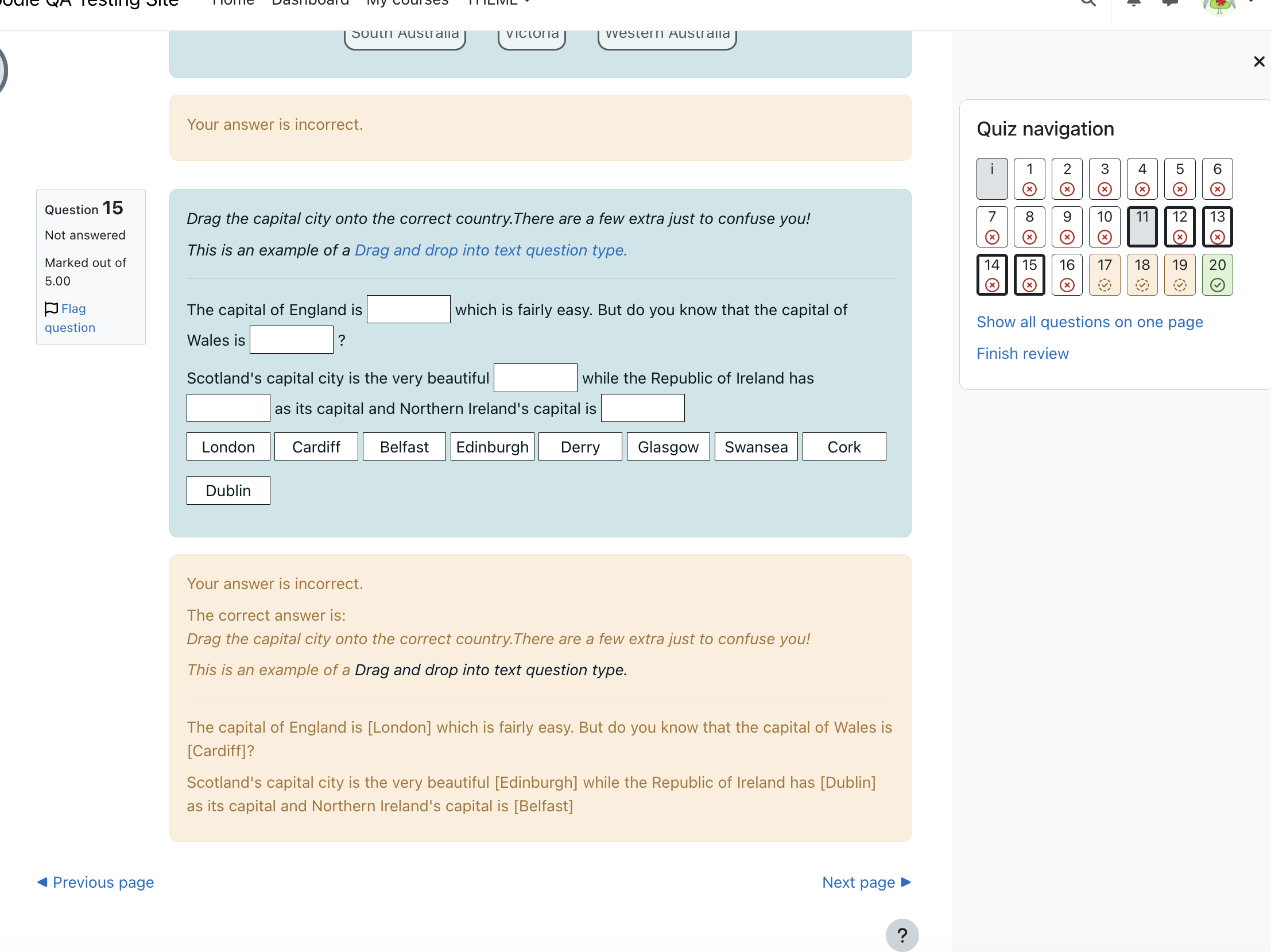
Task: Close the quiz navigation drawer
Action: coord(1258,61)
